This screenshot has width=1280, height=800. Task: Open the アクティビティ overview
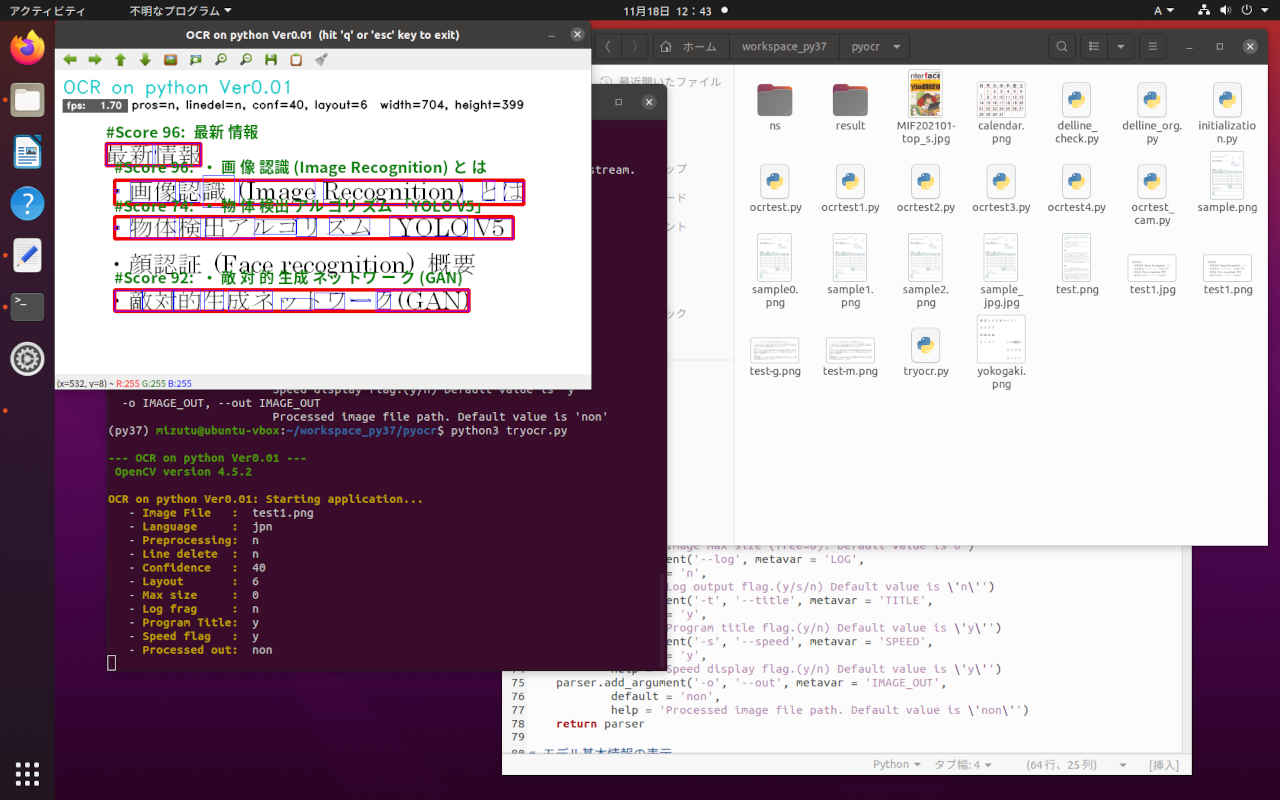[x=45, y=11]
